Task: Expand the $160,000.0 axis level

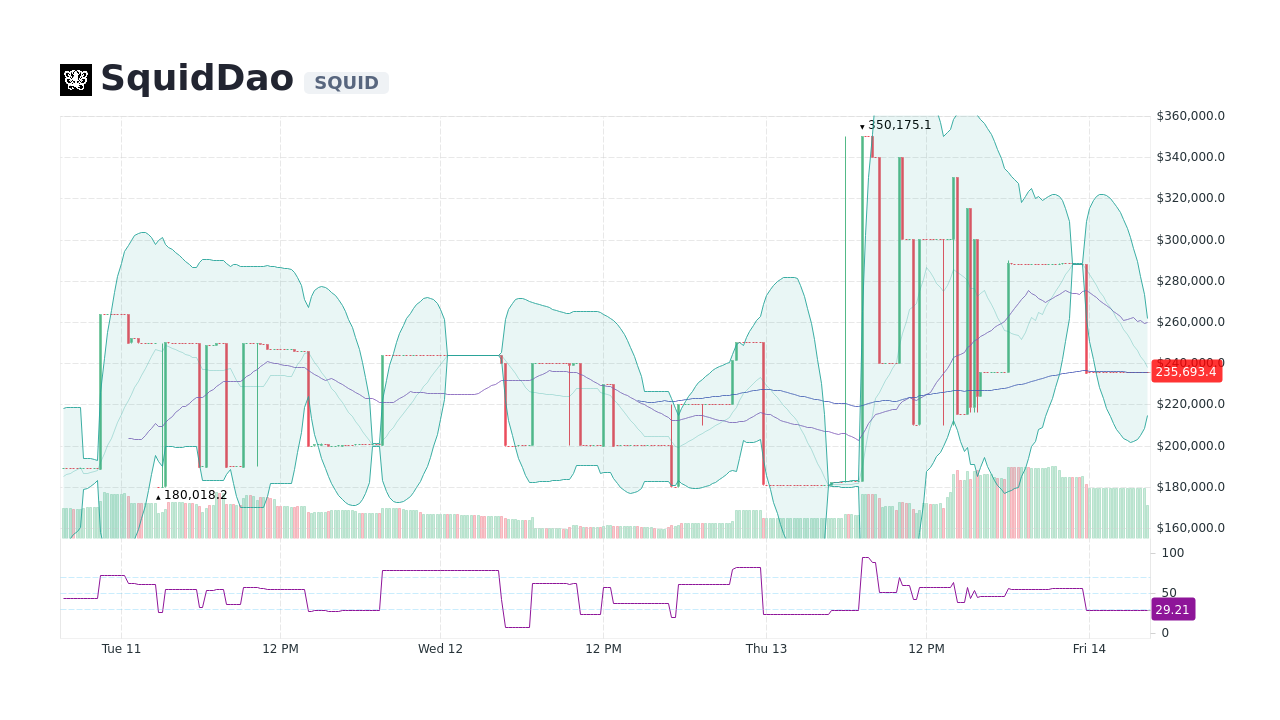Action: click(1189, 527)
